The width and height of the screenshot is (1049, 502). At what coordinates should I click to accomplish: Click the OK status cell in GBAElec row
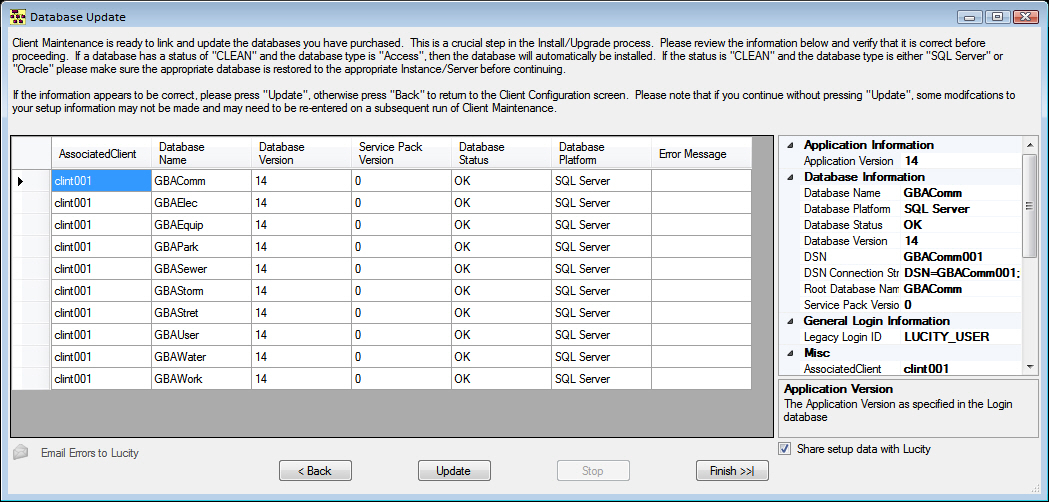click(x=502, y=203)
